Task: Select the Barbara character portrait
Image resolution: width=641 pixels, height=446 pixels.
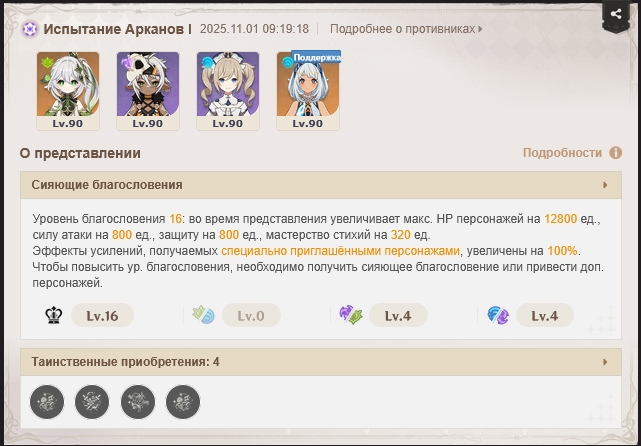Action: 228,91
